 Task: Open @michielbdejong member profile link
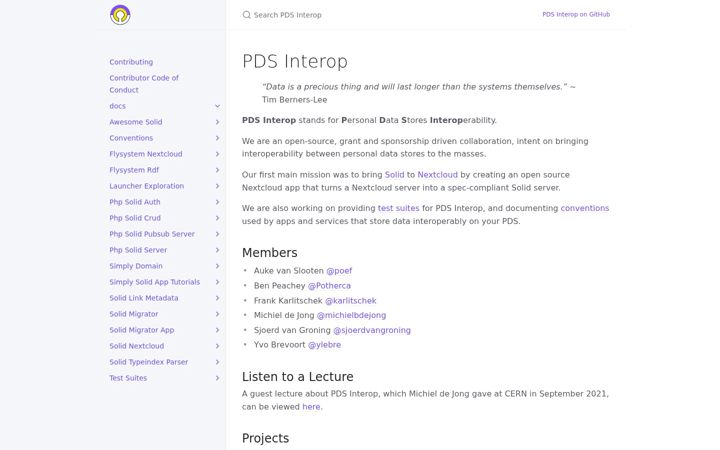point(351,315)
